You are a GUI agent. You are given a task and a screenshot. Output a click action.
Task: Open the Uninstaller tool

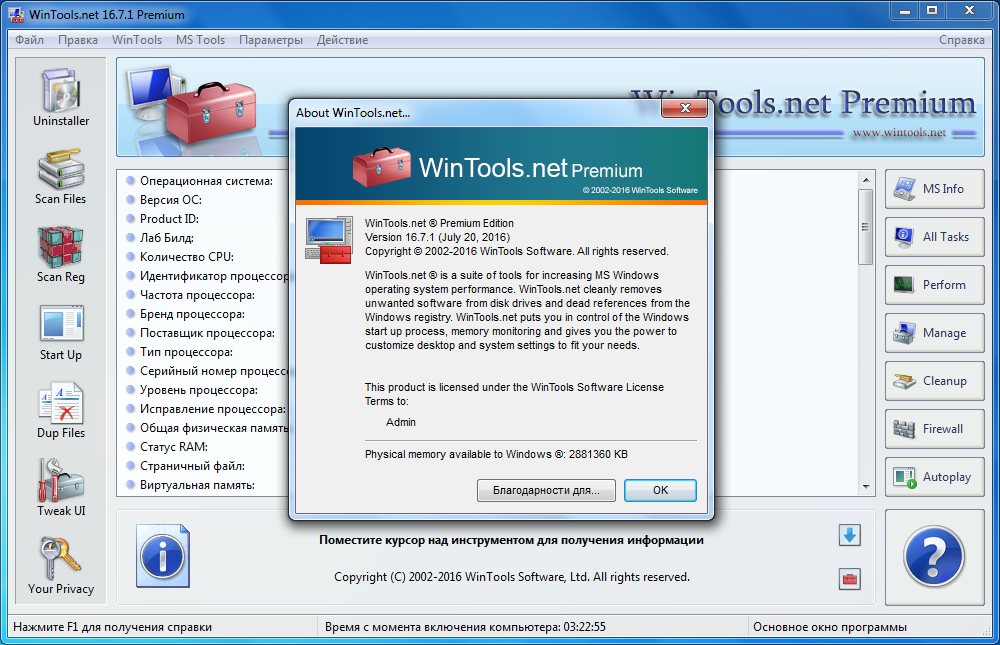61,98
